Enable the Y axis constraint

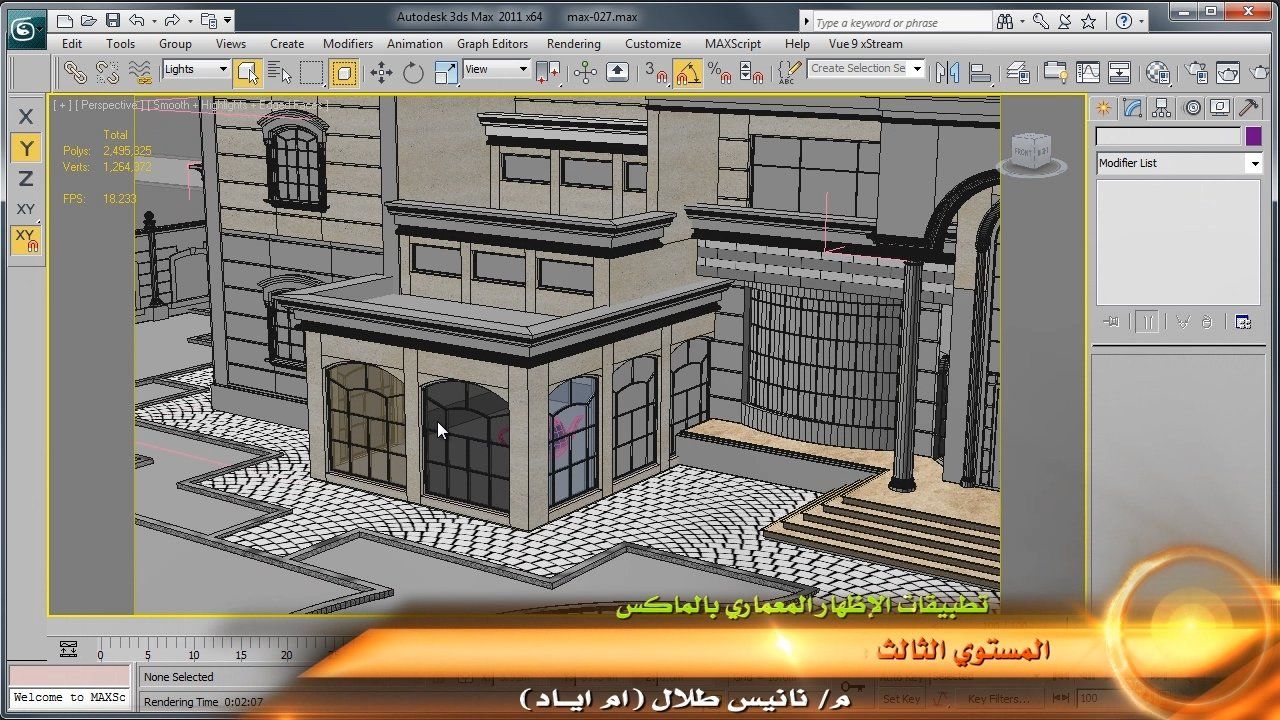[x=26, y=148]
